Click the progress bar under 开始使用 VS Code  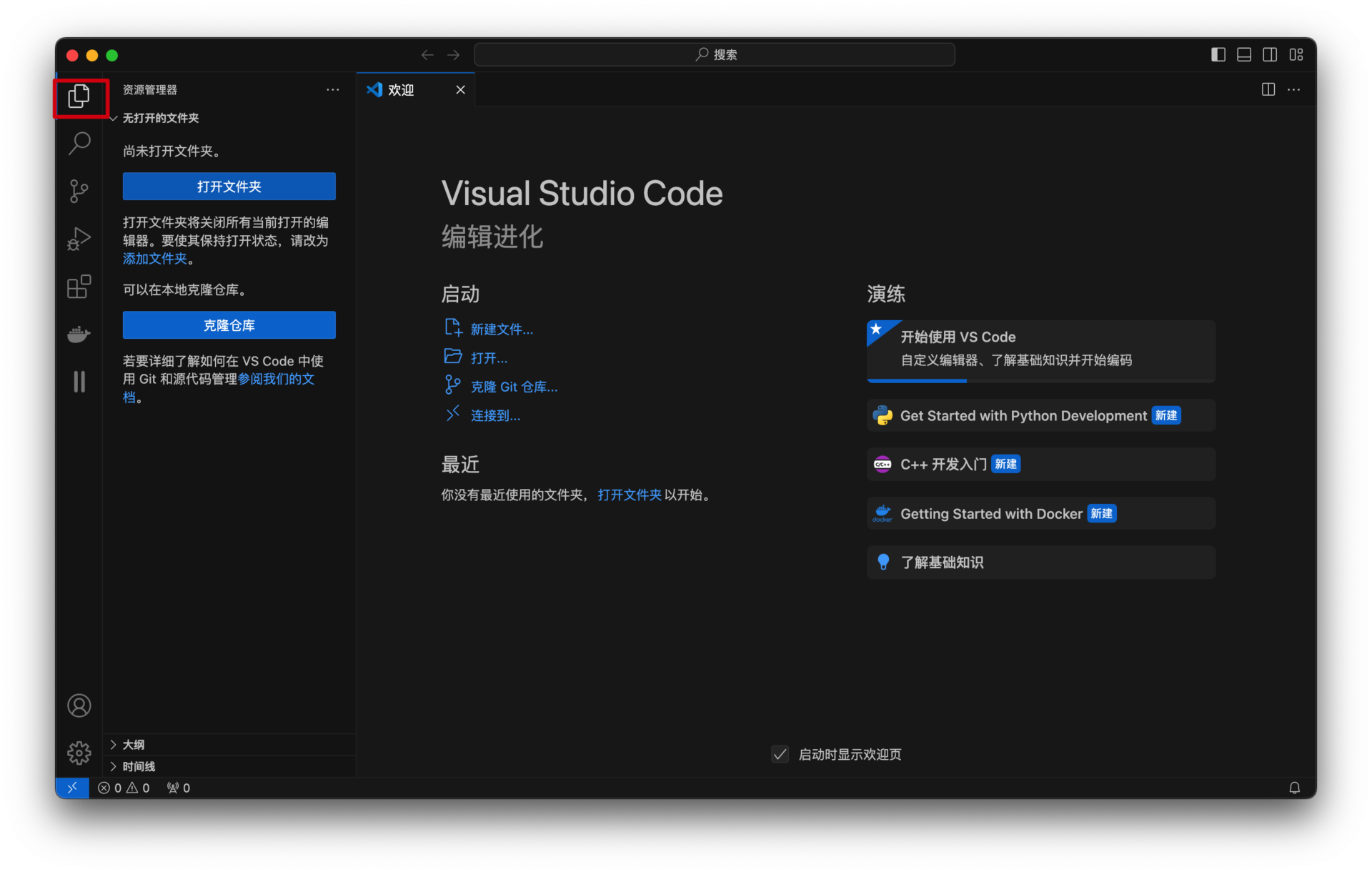[x=1041, y=381]
